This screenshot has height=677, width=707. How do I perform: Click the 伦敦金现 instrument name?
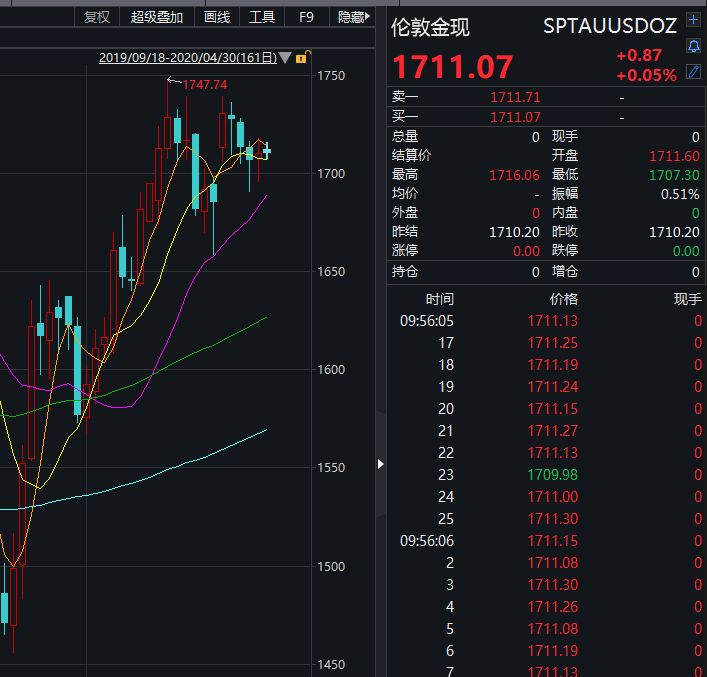[430, 27]
